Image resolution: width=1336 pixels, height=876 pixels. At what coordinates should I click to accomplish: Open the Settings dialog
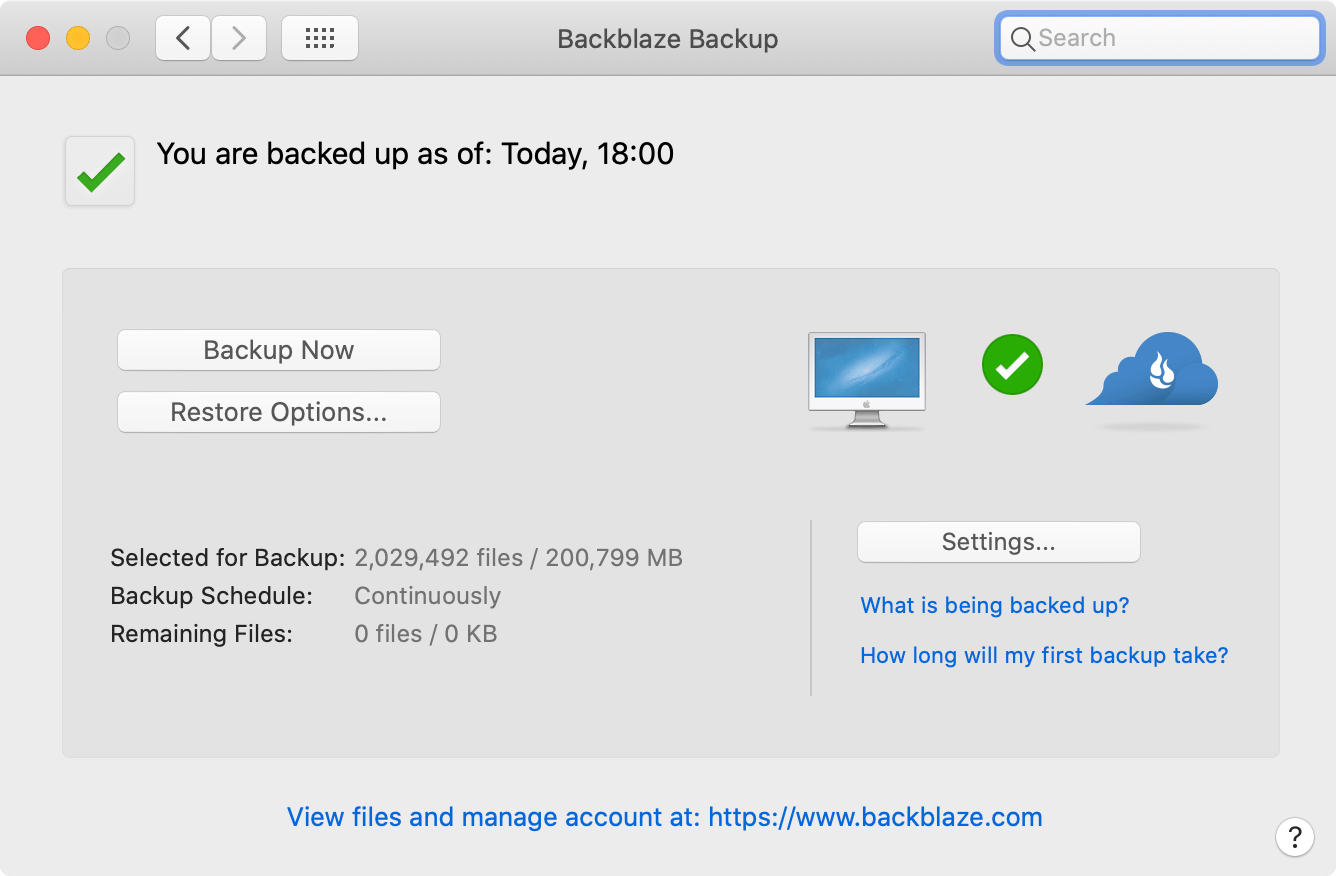tap(998, 541)
